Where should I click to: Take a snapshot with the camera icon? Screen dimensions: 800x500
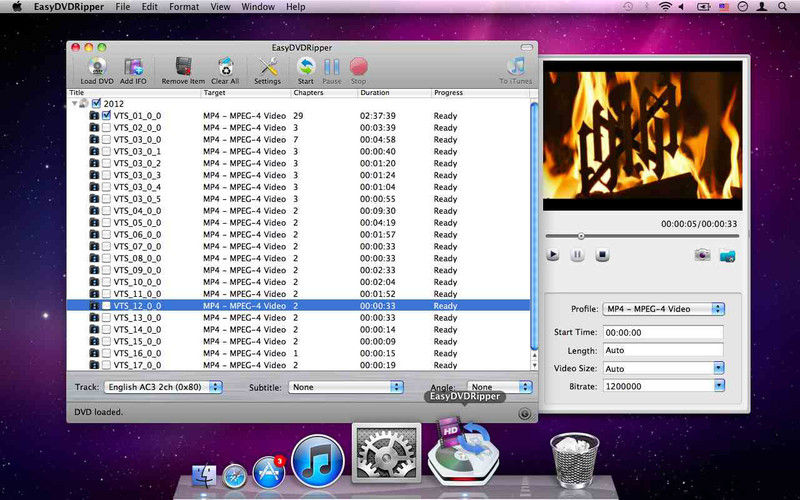click(702, 255)
